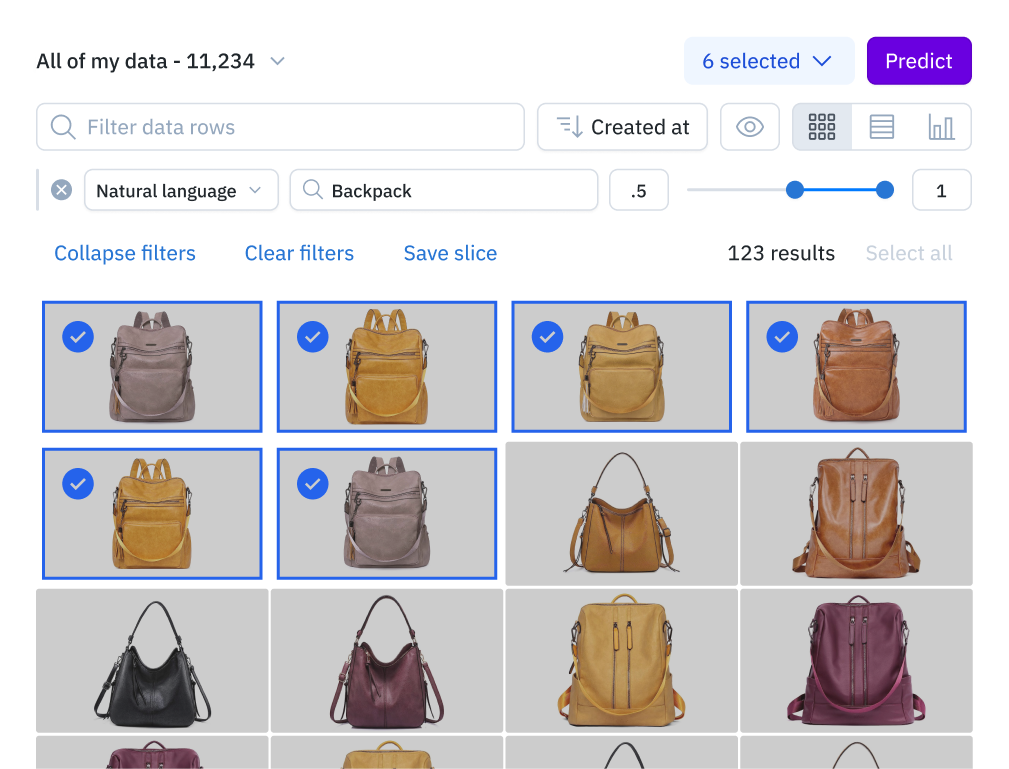Open the 6 selected dropdown

pyautogui.click(x=769, y=61)
